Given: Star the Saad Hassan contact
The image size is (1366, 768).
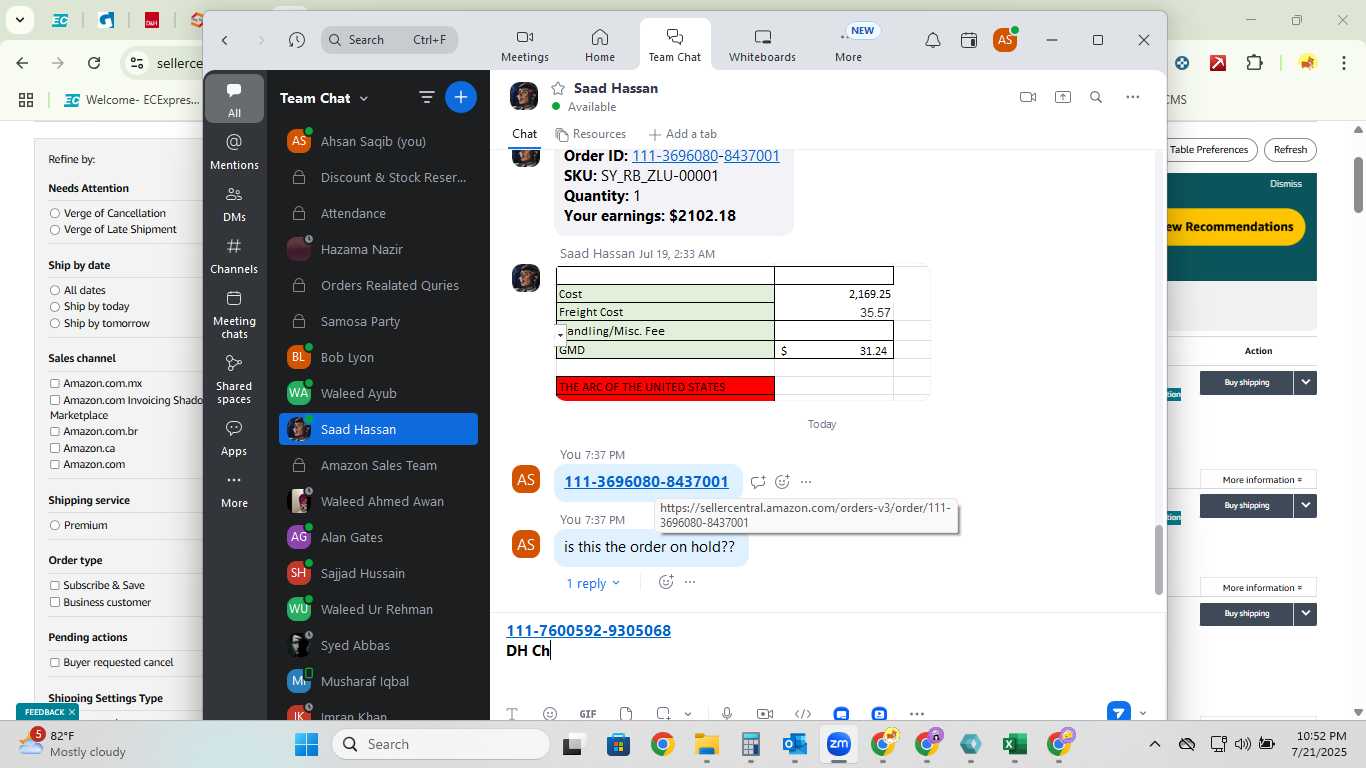Looking at the screenshot, I should [558, 88].
